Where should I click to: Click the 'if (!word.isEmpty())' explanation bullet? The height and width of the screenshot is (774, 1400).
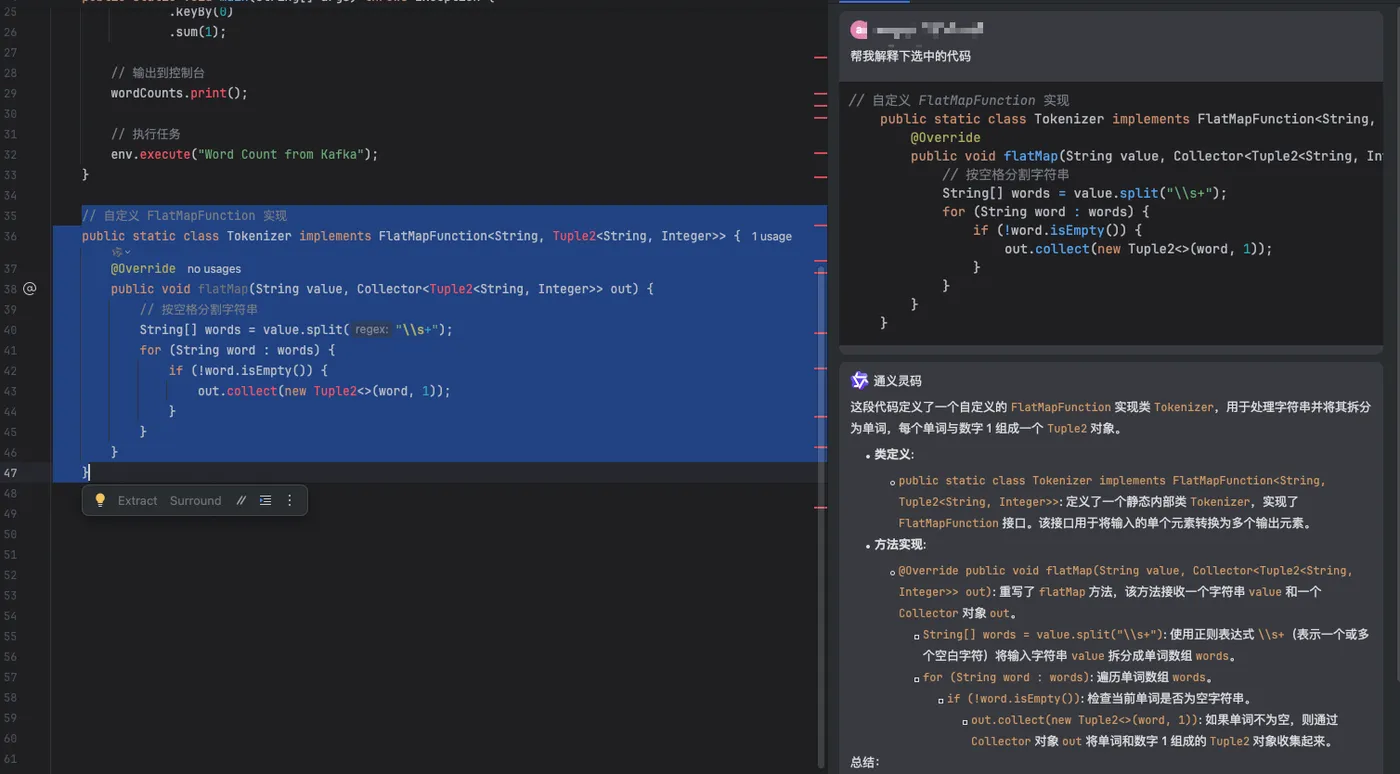click(x=1099, y=699)
